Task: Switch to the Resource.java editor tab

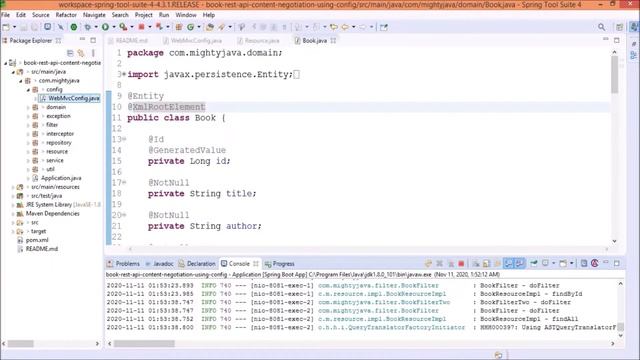Action: (258, 40)
